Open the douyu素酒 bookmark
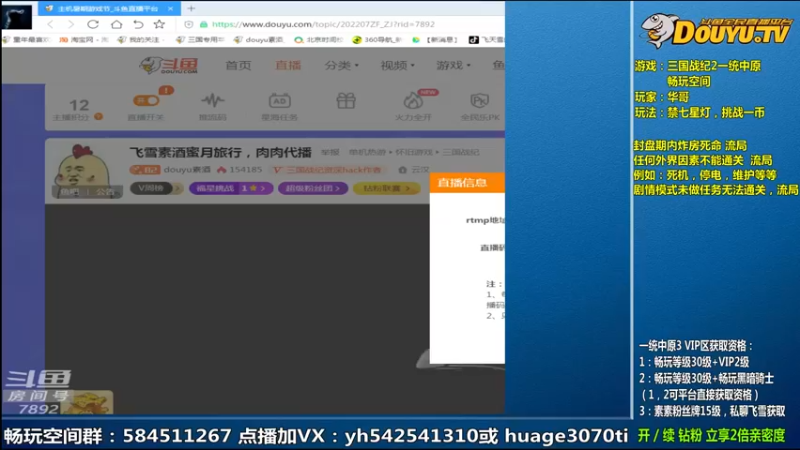The image size is (800, 450). [x=258, y=39]
